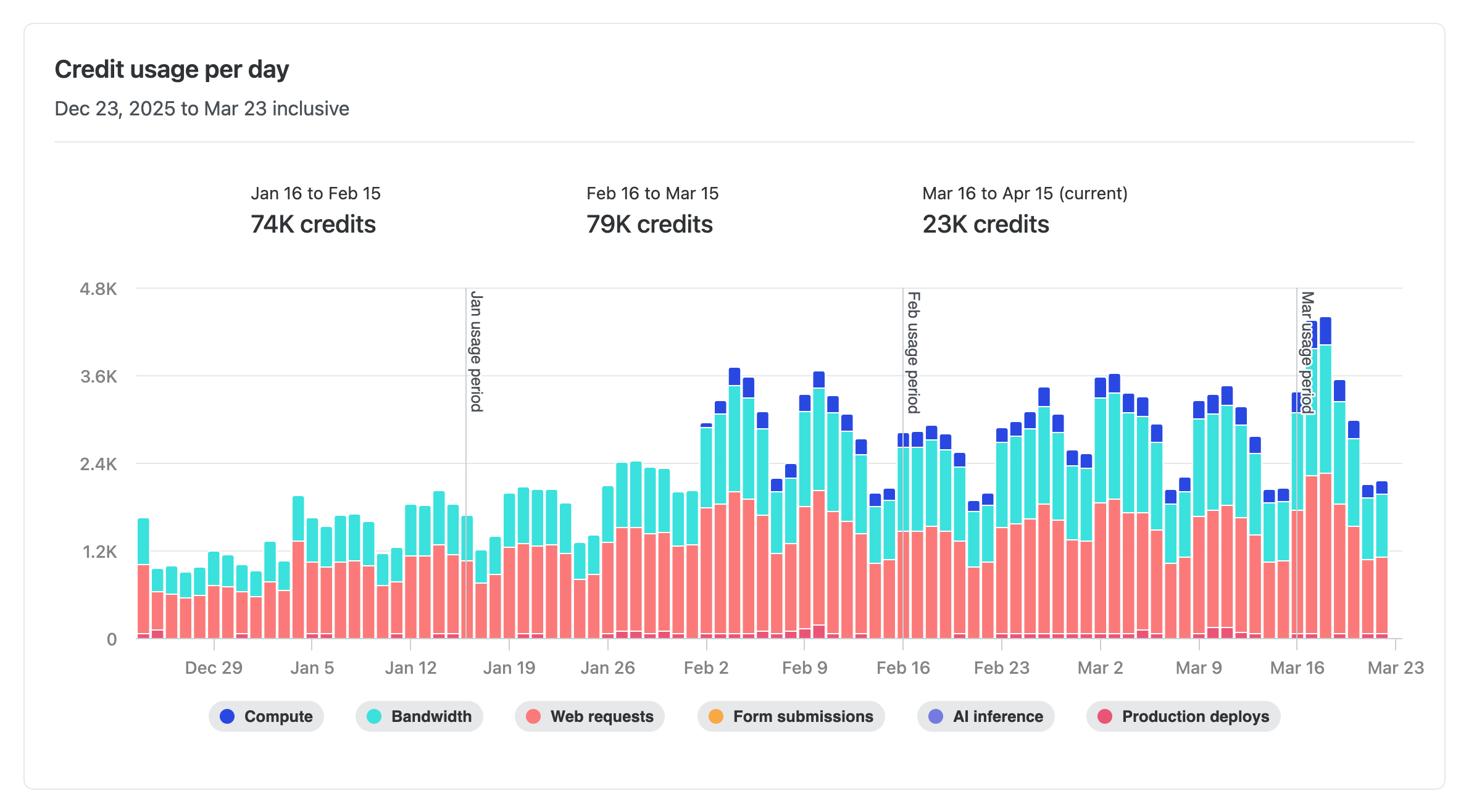
Task: Toggle Production deploys series visibility
Action: click(x=1182, y=716)
